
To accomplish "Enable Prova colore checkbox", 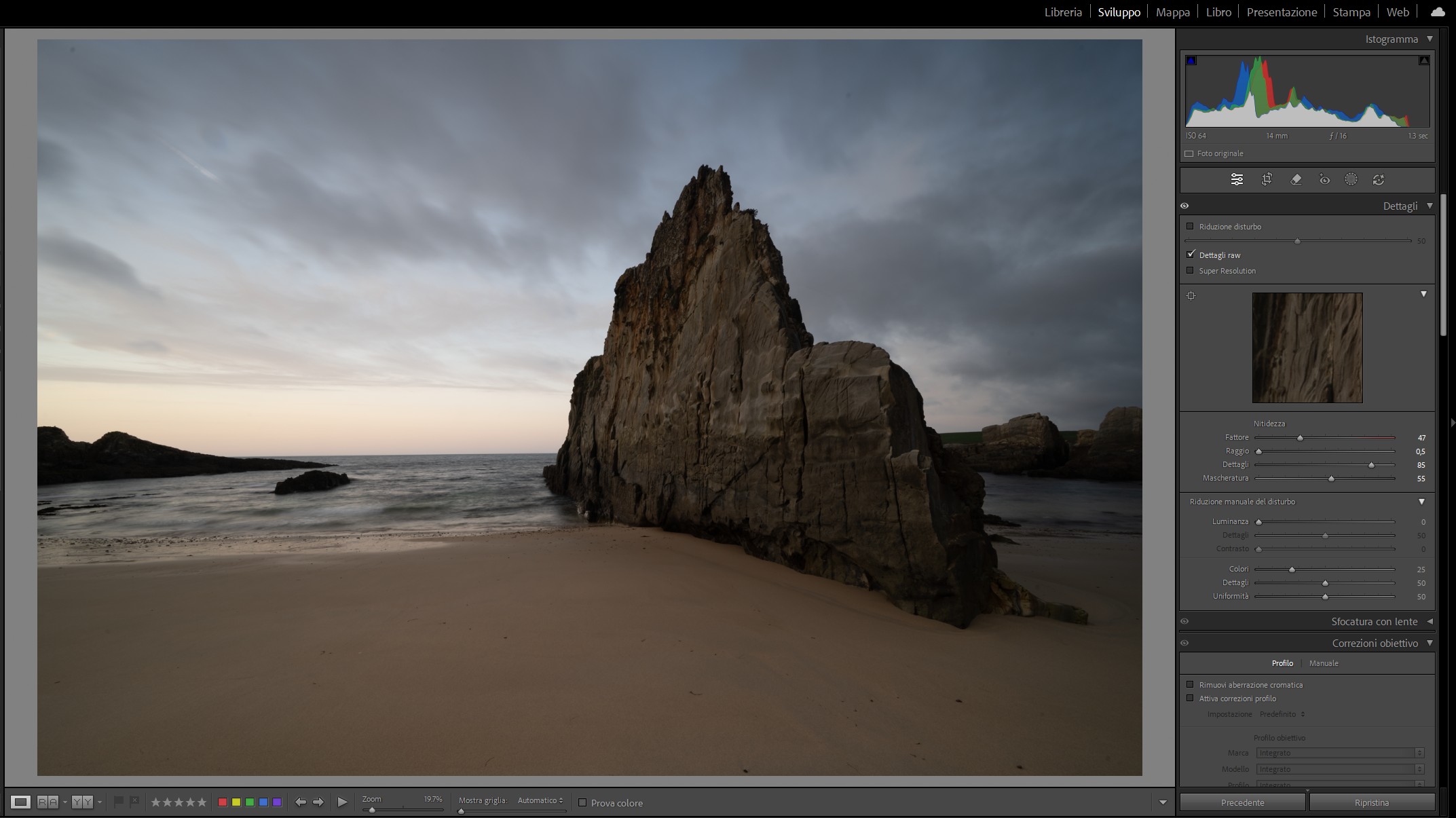I will point(582,803).
